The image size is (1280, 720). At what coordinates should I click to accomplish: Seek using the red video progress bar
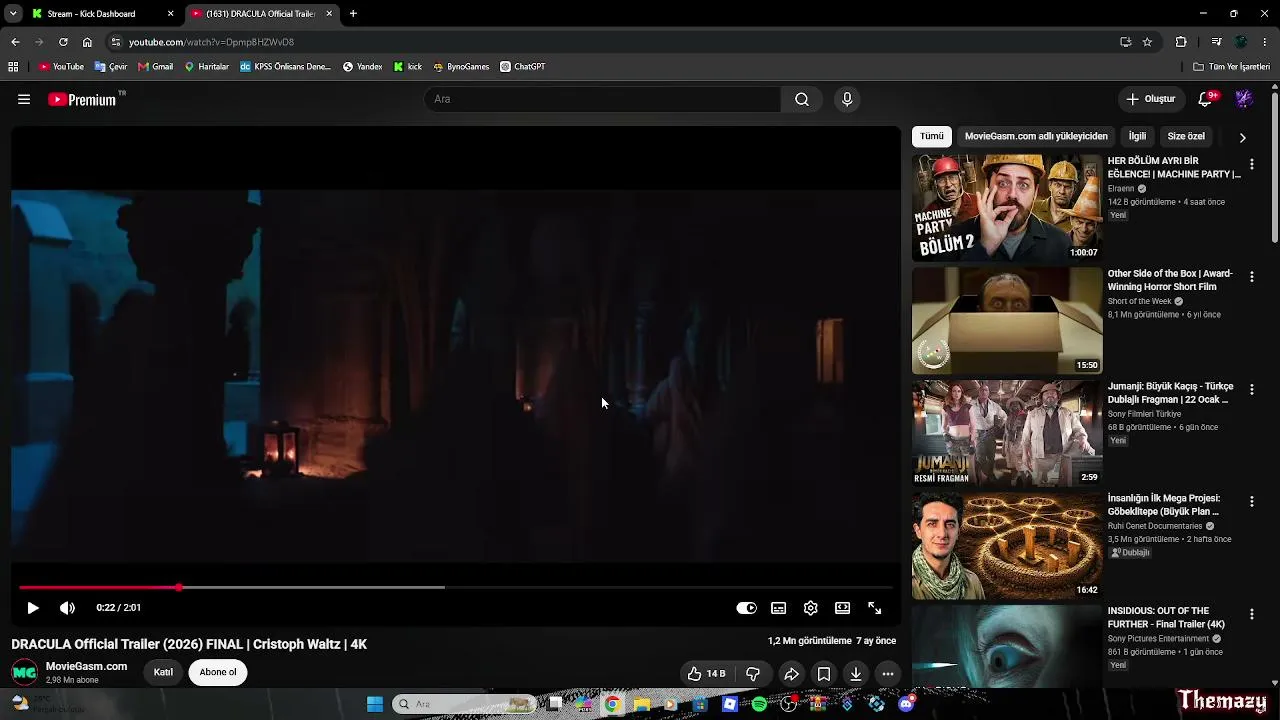coord(455,587)
